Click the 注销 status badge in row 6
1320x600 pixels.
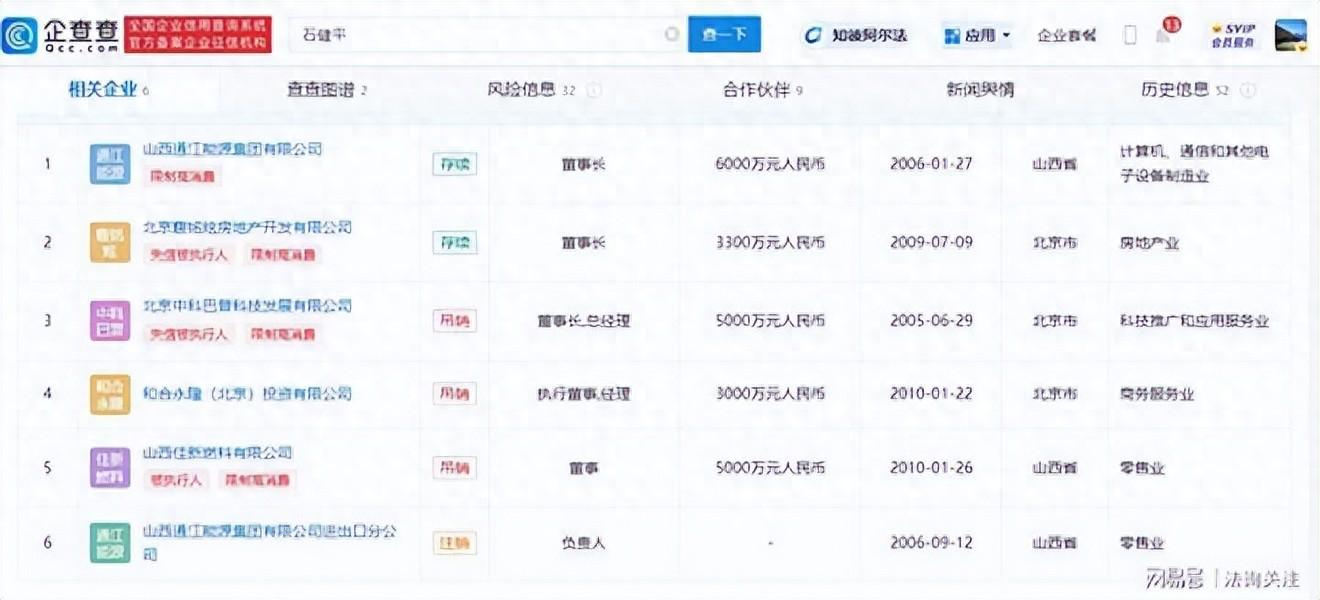pyautogui.click(x=454, y=543)
